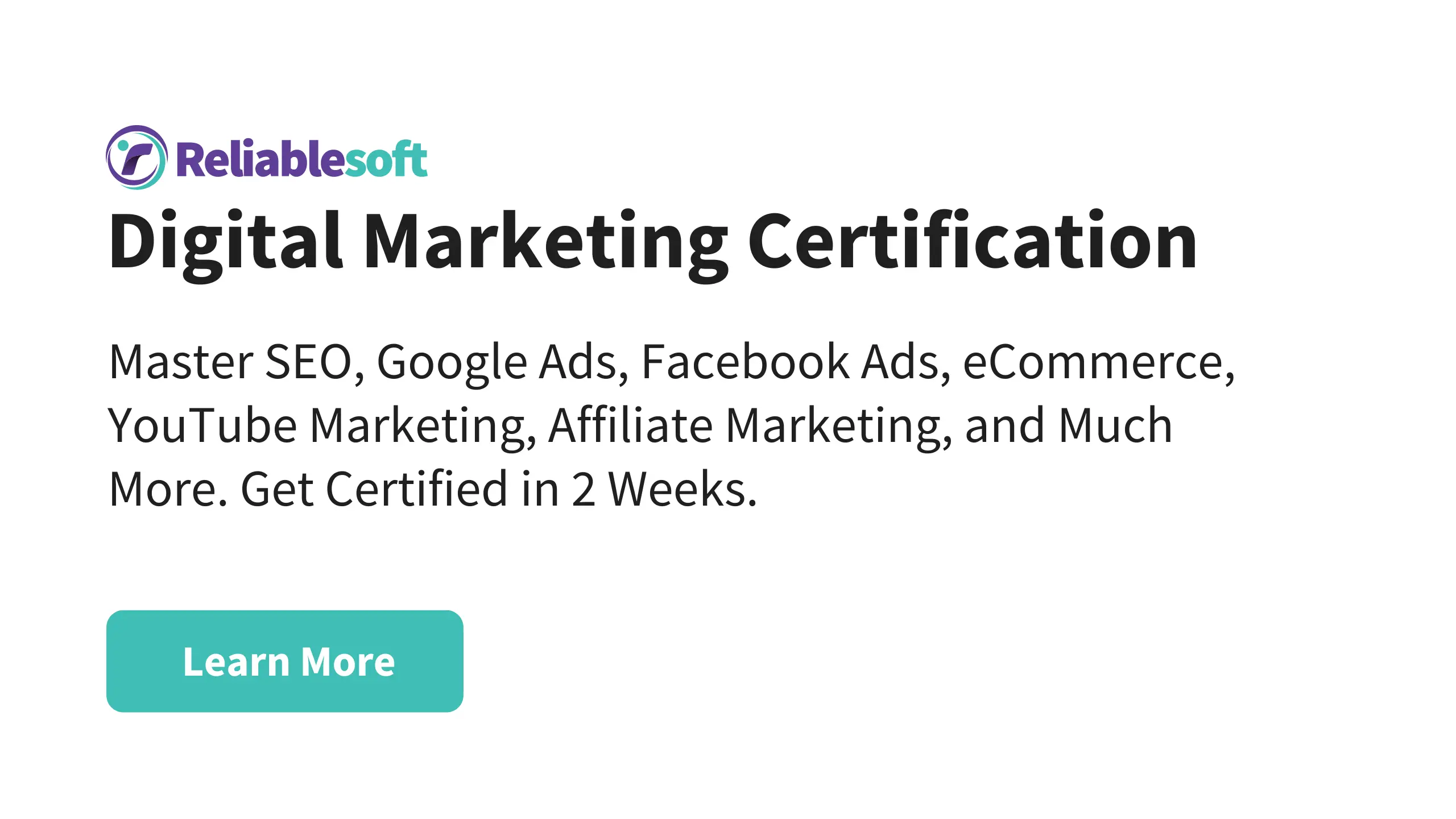Click the word "Marketing" in the headline

tap(545, 241)
